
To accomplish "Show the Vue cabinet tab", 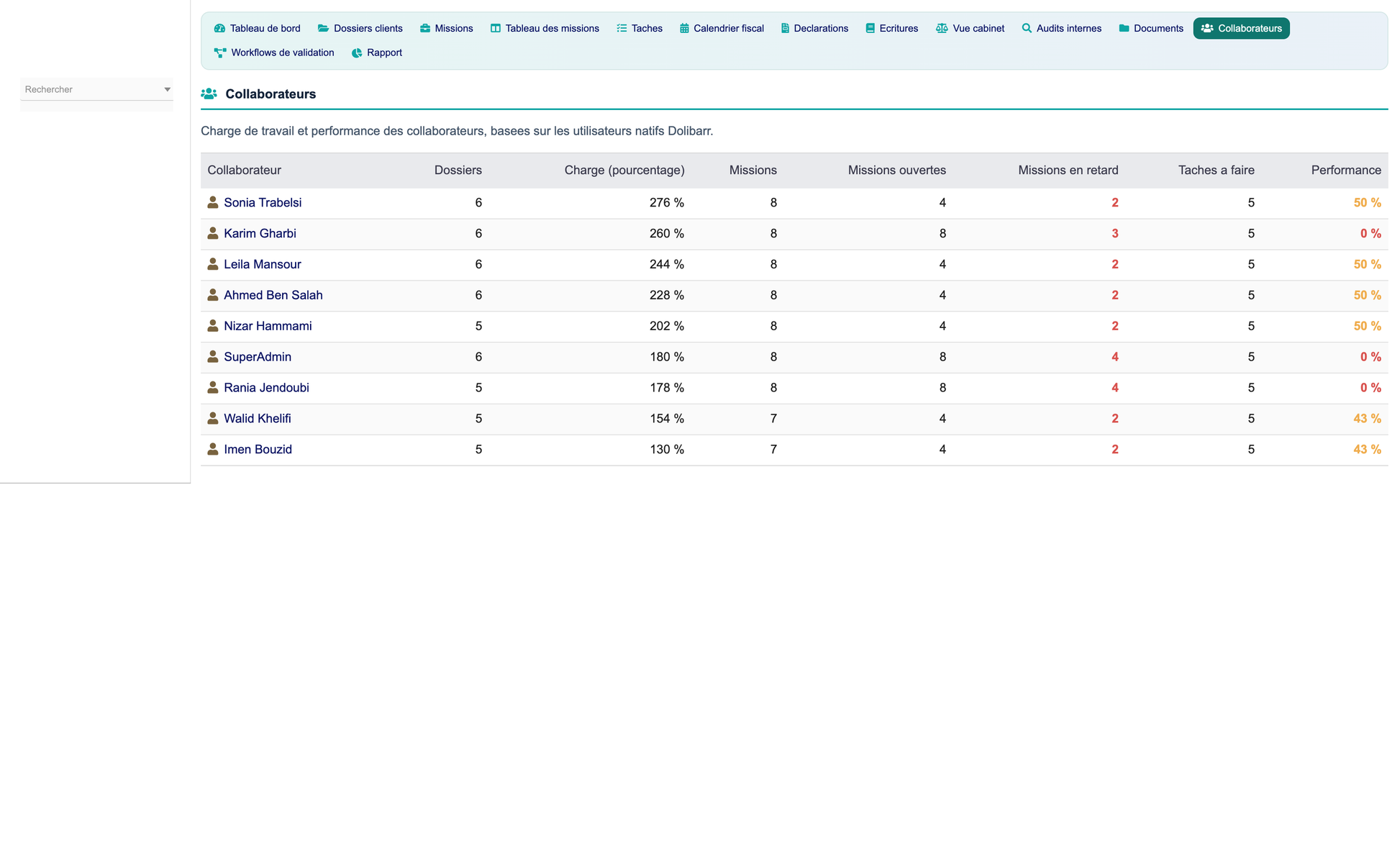I will tap(970, 29).
